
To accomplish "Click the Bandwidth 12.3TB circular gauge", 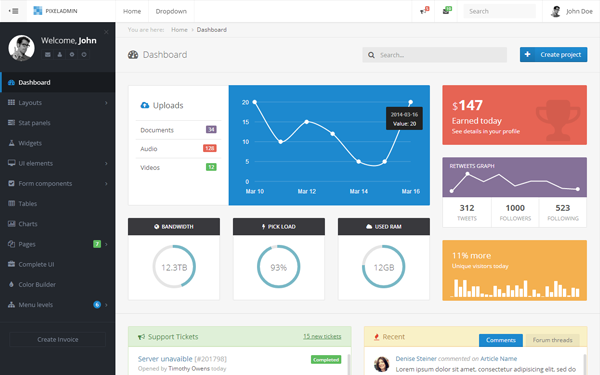I will point(174,267).
